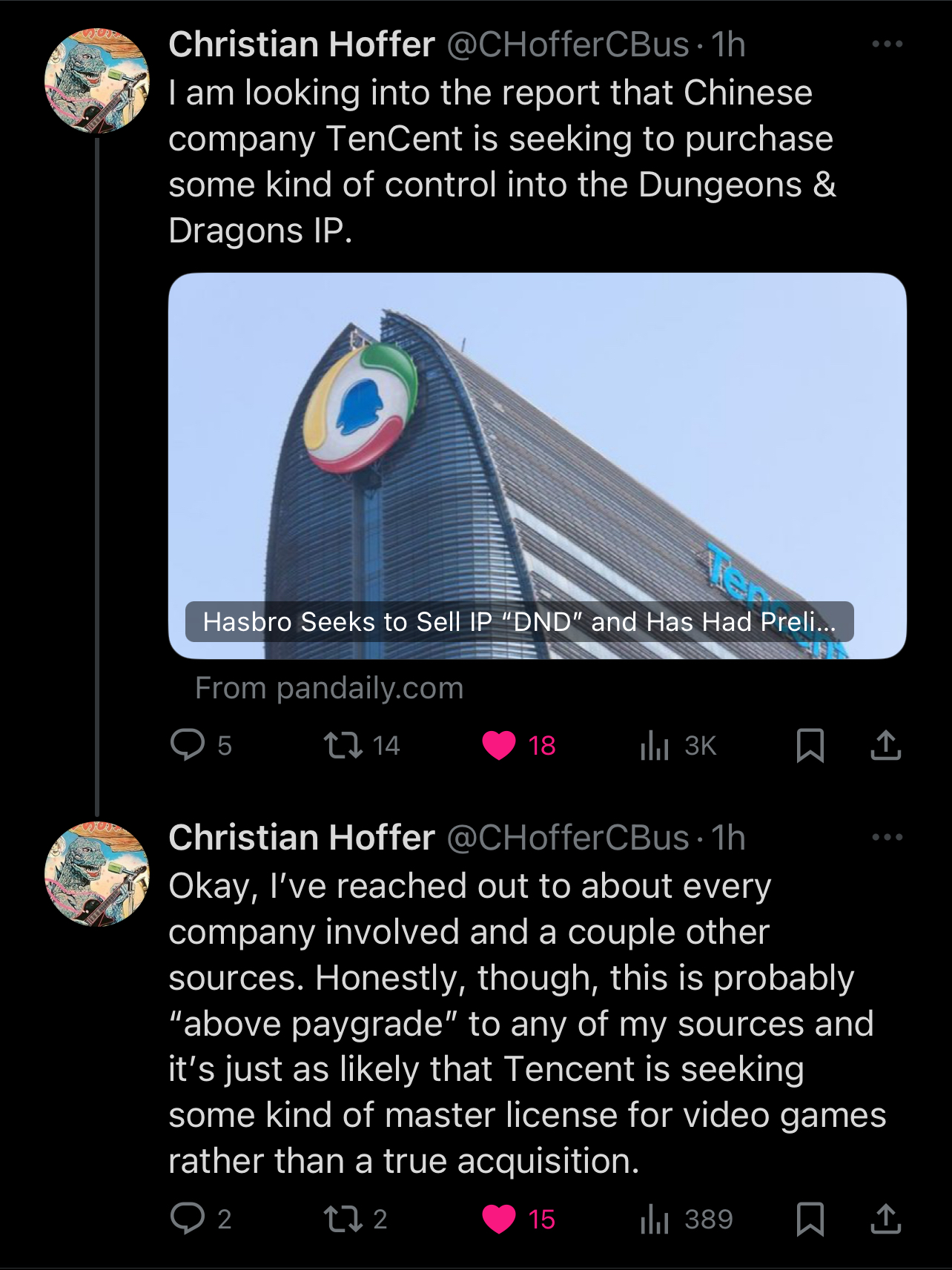
Task: Unlike the first tweet with 18 likes
Action: (x=499, y=744)
